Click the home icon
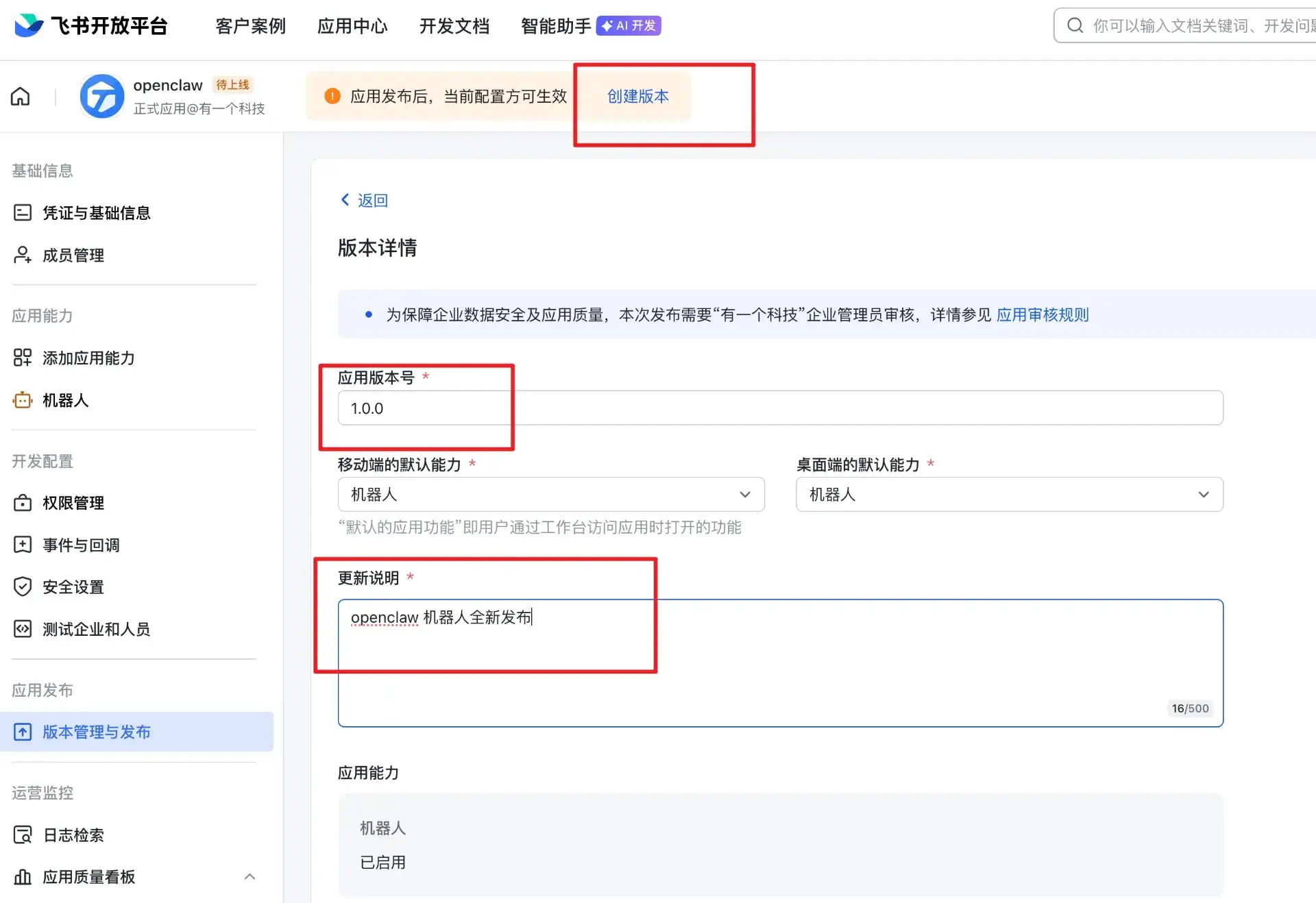This screenshot has height=903, width=1316. 21,97
